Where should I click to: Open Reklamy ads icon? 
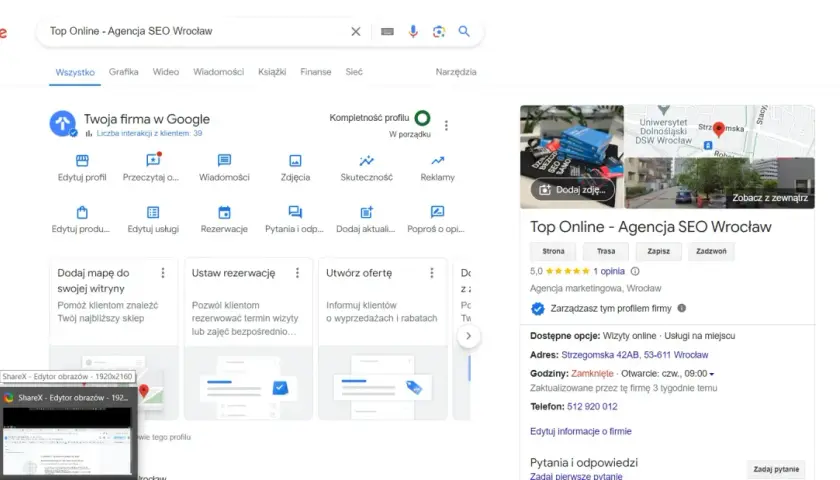click(438, 160)
